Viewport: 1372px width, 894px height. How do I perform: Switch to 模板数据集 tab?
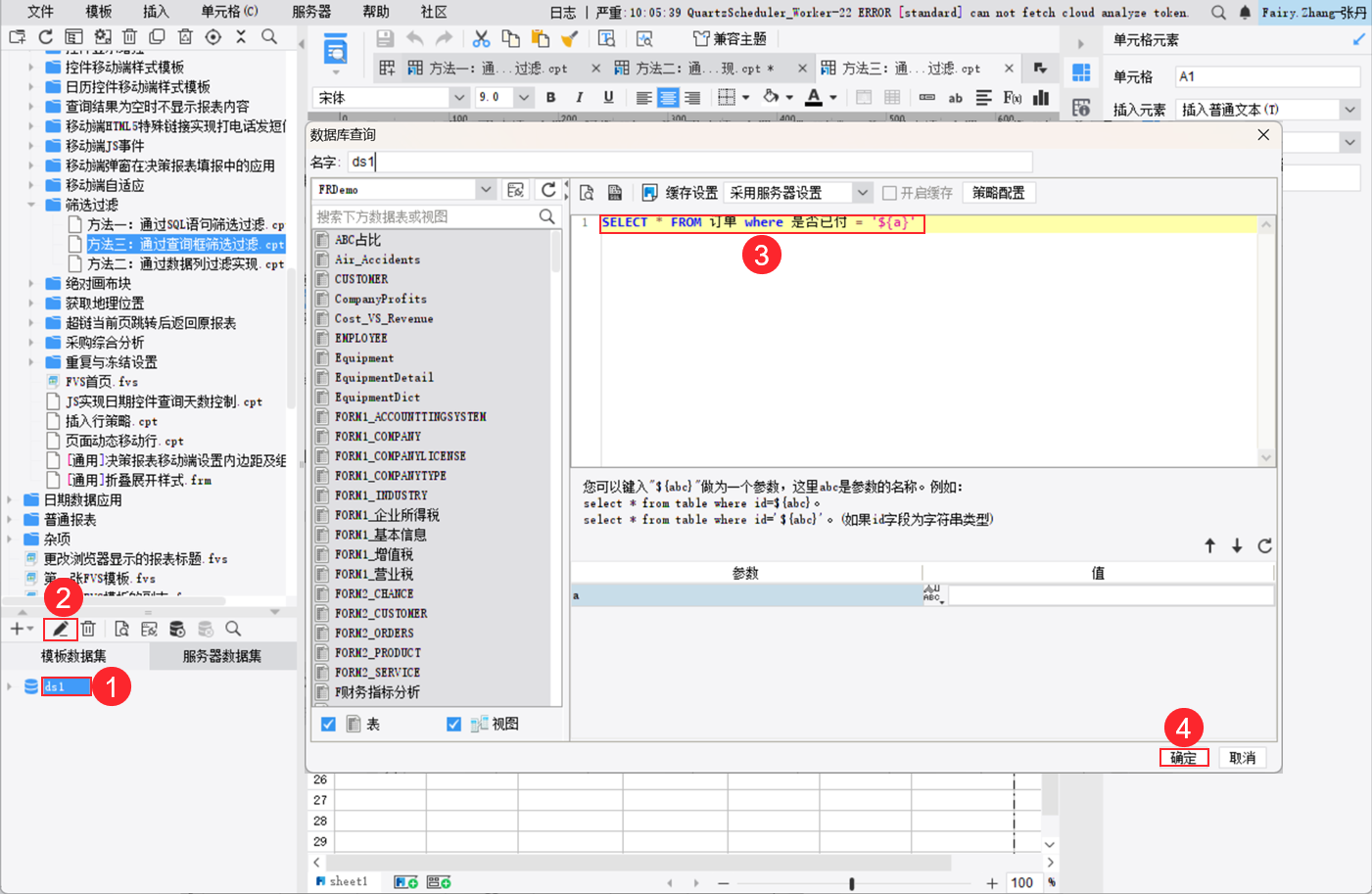coord(73,656)
